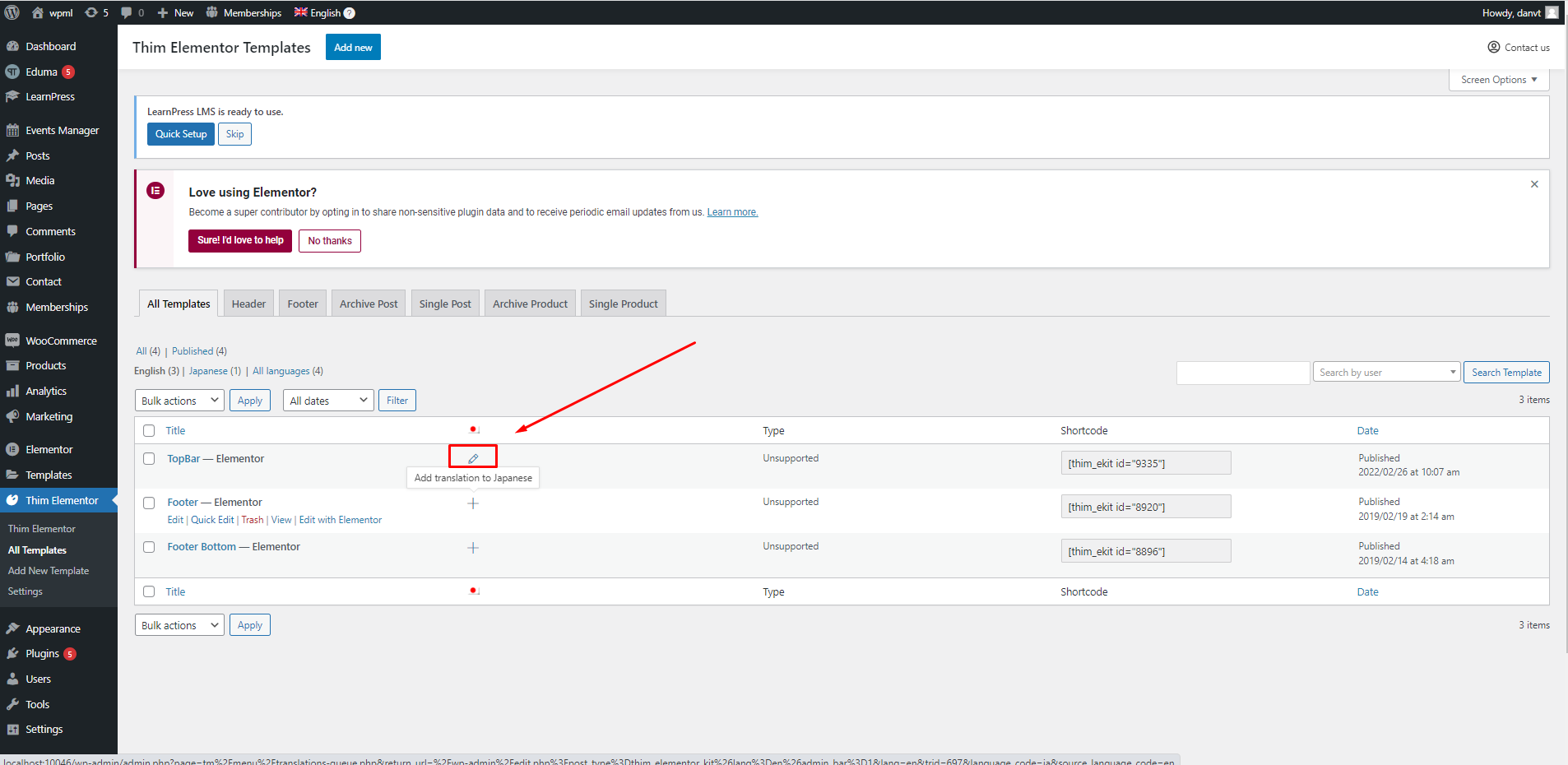Image resolution: width=1568 pixels, height=765 pixels.
Task: Open the Search by user dropdown
Action: point(1387,373)
